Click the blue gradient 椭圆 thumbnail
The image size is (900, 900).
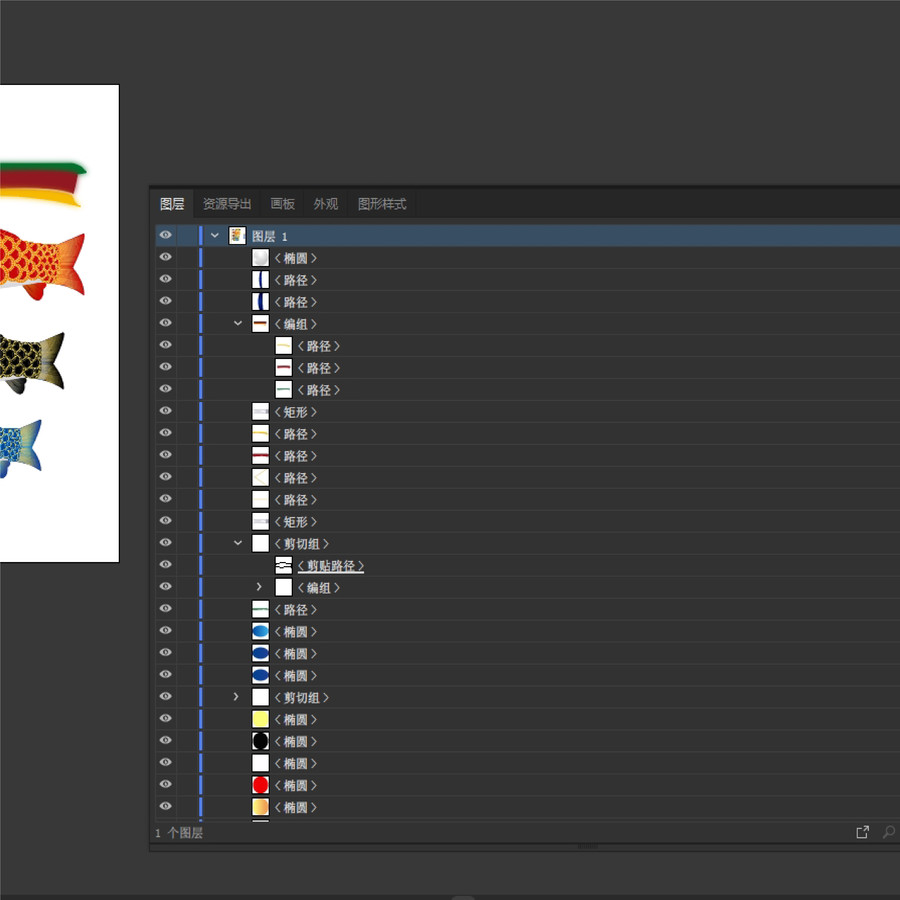(261, 631)
